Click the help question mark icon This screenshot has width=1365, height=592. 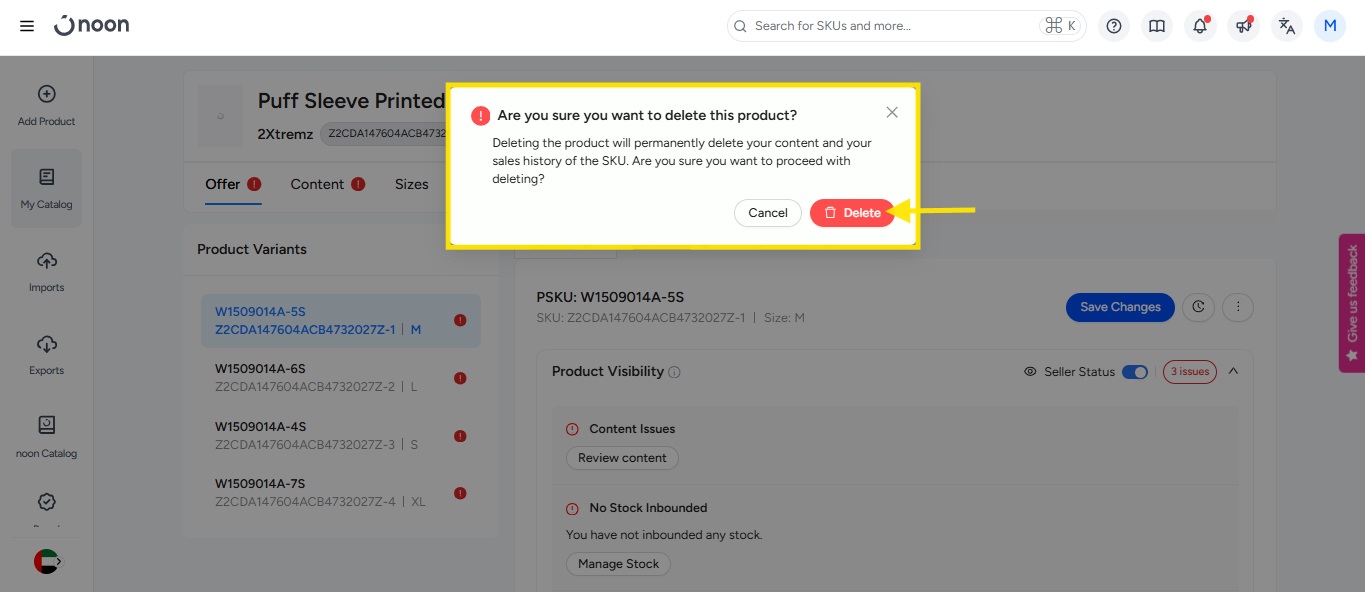[1114, 26]
